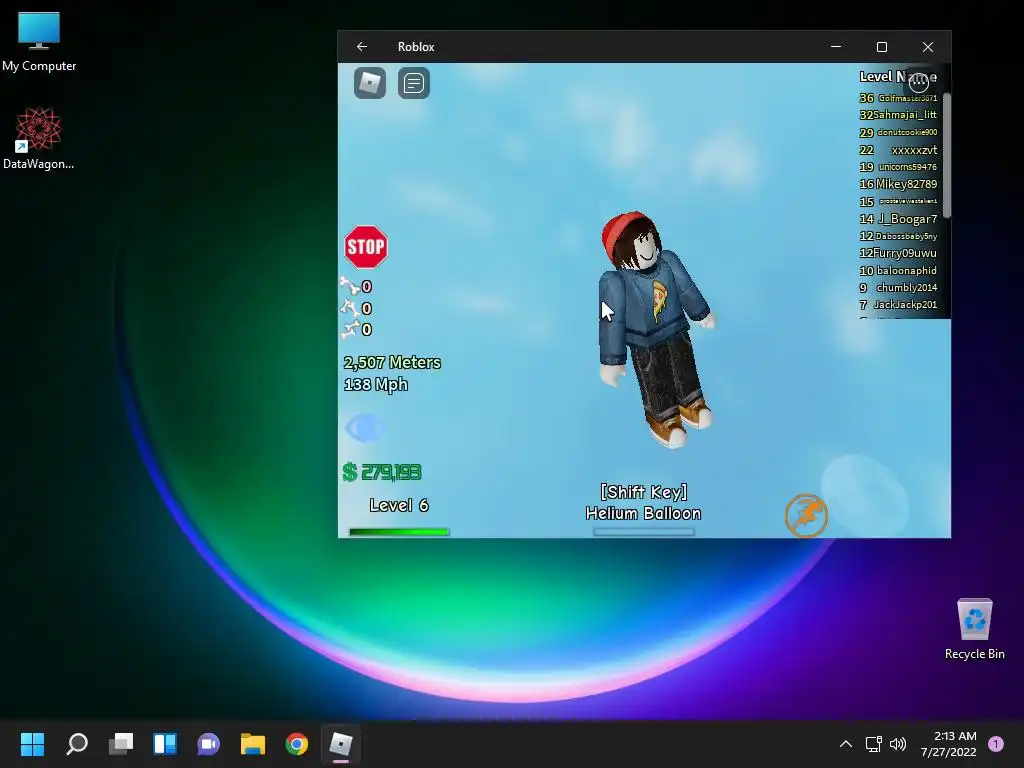
Task: Select player chumbly2014 in the leaderboard
Action: (x=906, y=287)
